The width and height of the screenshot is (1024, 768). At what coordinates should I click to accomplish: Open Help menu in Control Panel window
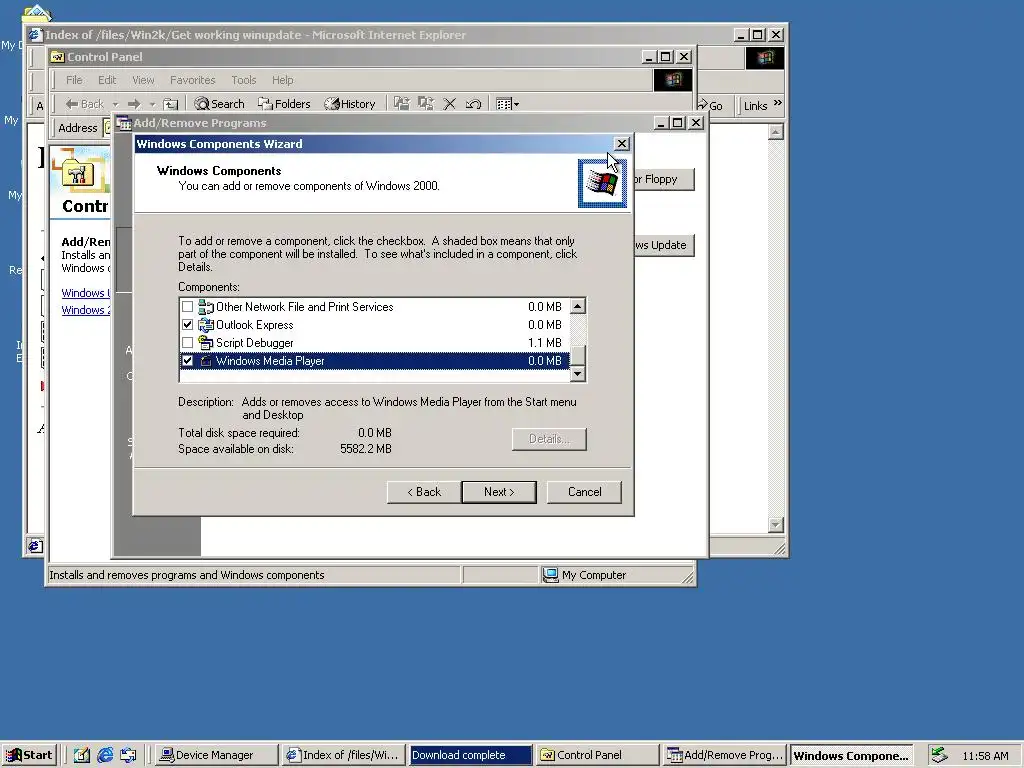(283, 80)
